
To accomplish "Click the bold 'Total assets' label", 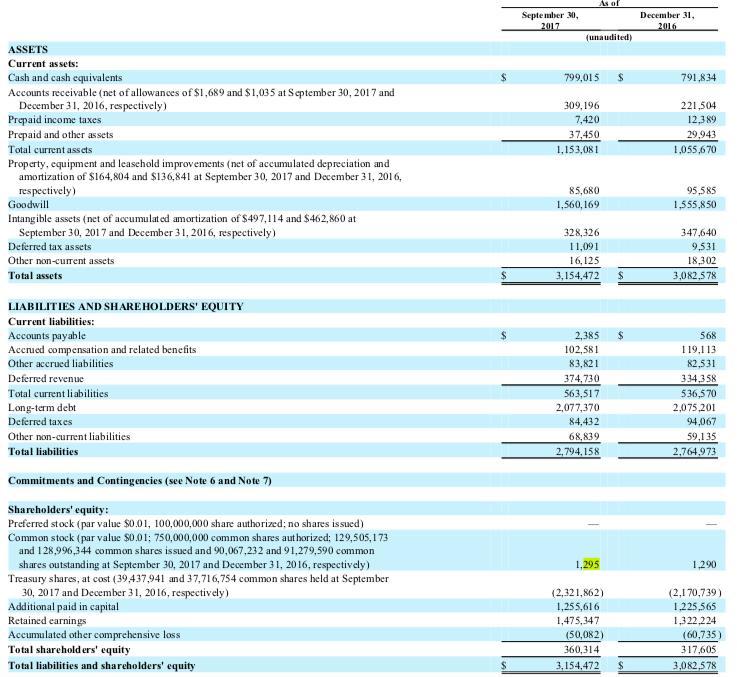I will [x=35, y=276].
